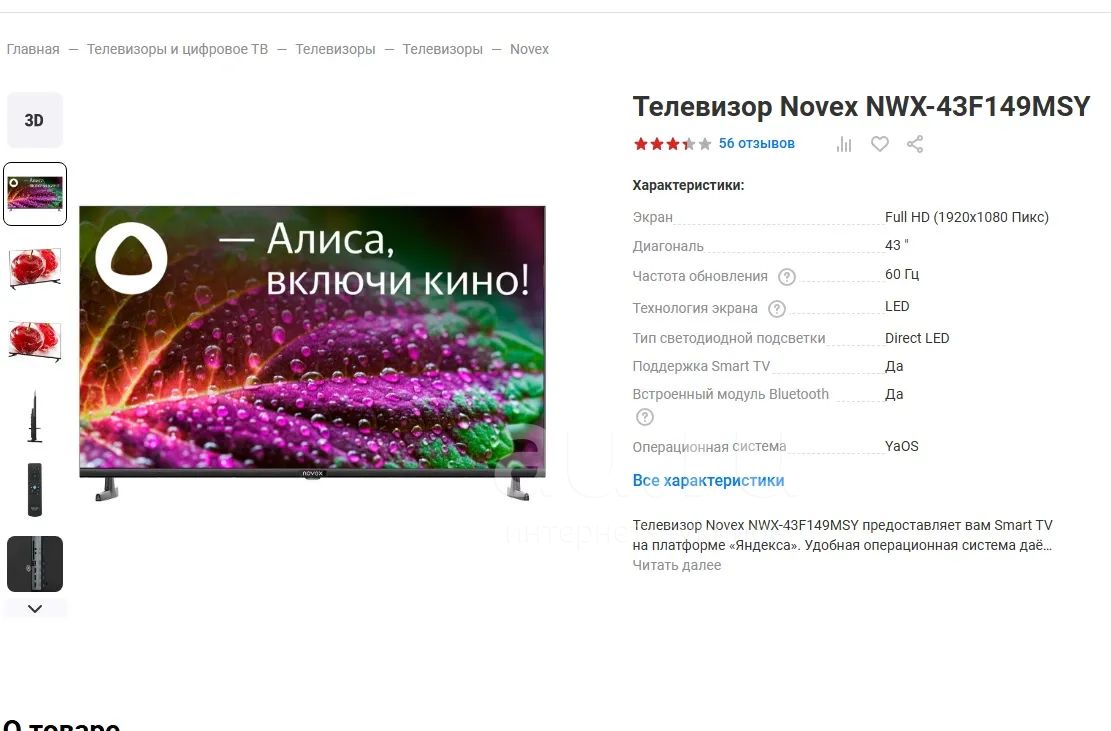Open the 56 отзывов reviews link

coord(756,143)
